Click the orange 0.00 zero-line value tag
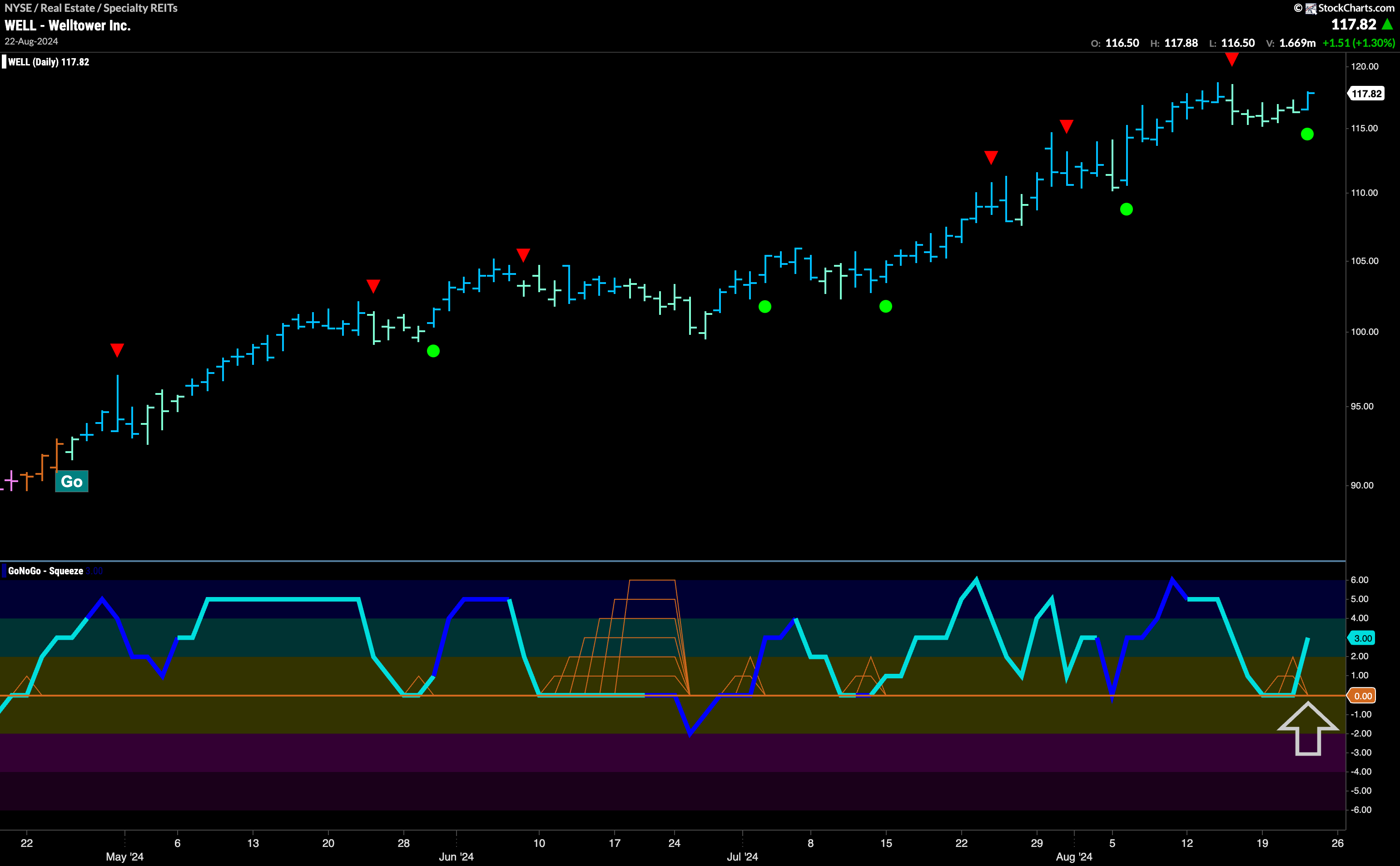This screenshot has height=866, width=1400. [x=1362, y=696]
